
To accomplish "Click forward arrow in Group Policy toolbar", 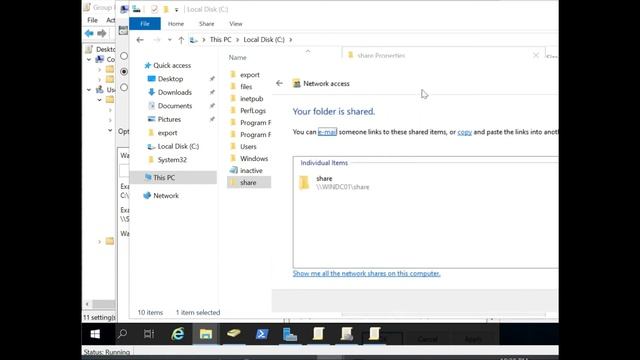I will [x=102, y=33].
